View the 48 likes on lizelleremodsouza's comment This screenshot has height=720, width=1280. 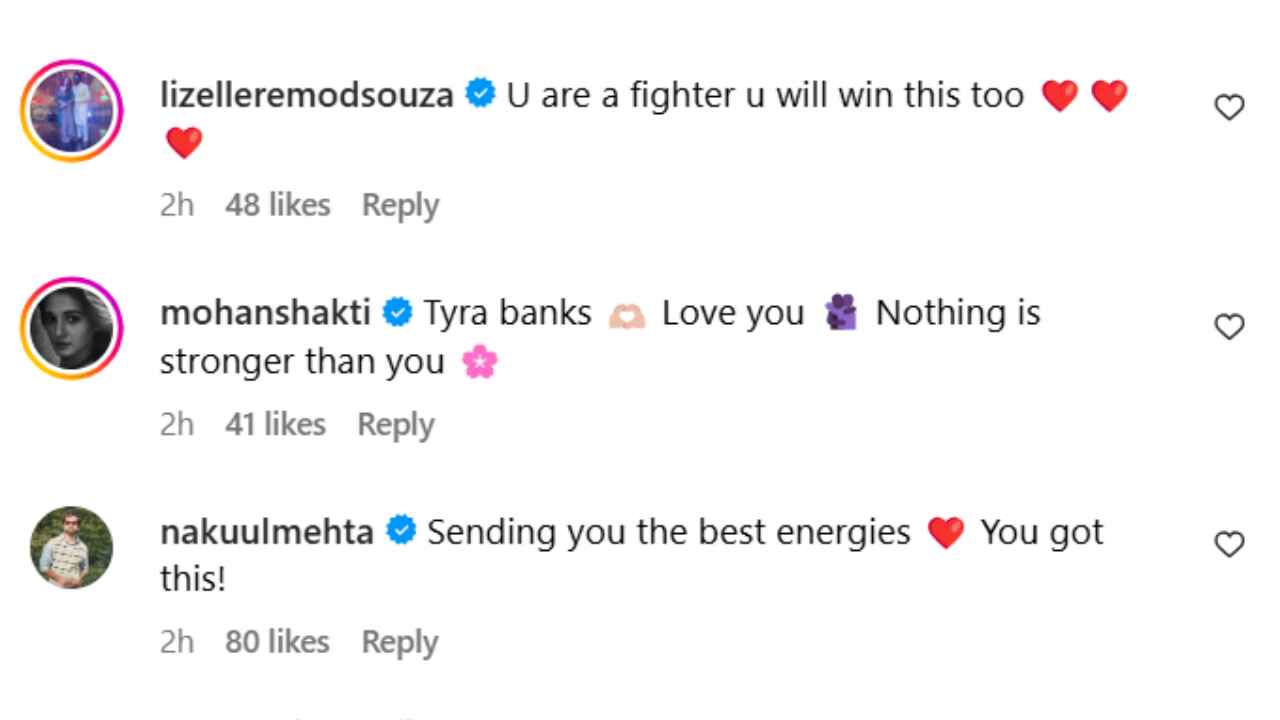(x=278, y=205)
